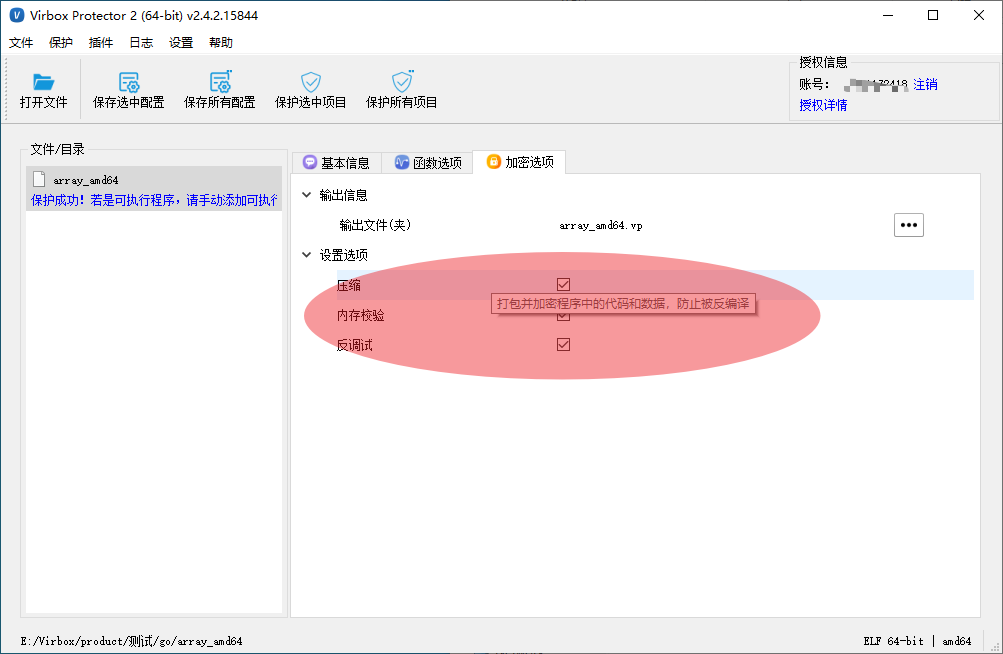Click the array_amd64 file icon in list
Image resolution: width=1003 pixels, height=654 pixels.
tap(39, 179)
